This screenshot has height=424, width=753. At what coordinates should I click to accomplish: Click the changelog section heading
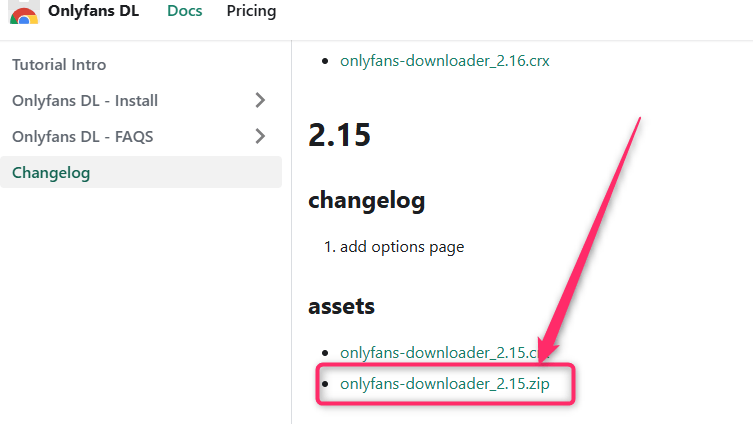tap(367, 200)
